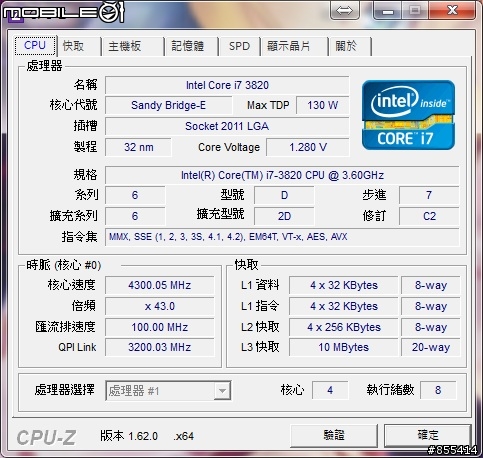Click L3 快取 size 10 MBytes

[344, 347]
